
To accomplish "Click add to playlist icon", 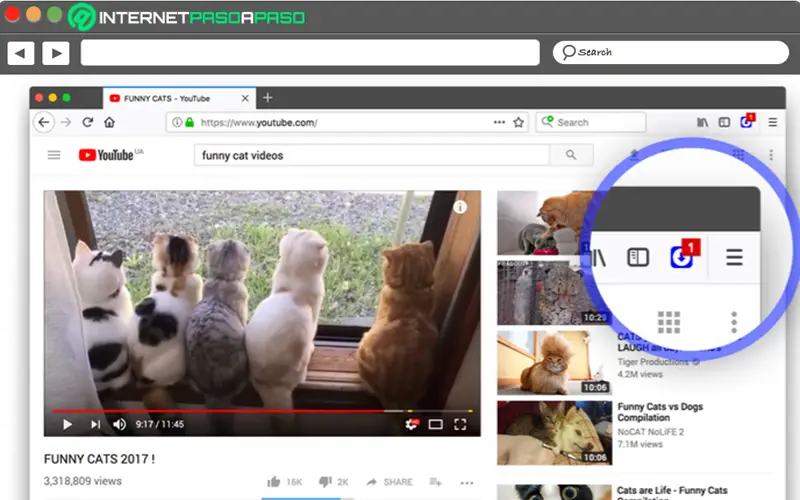I will (435, 482).
